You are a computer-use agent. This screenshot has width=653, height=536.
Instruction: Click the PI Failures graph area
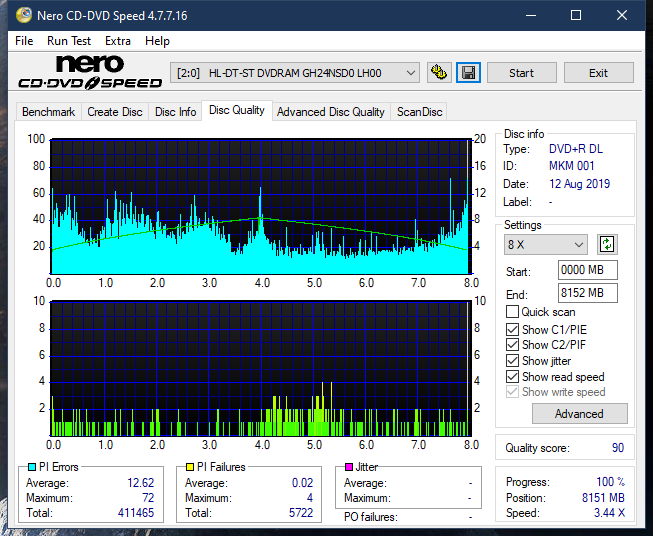coord(261,369)
